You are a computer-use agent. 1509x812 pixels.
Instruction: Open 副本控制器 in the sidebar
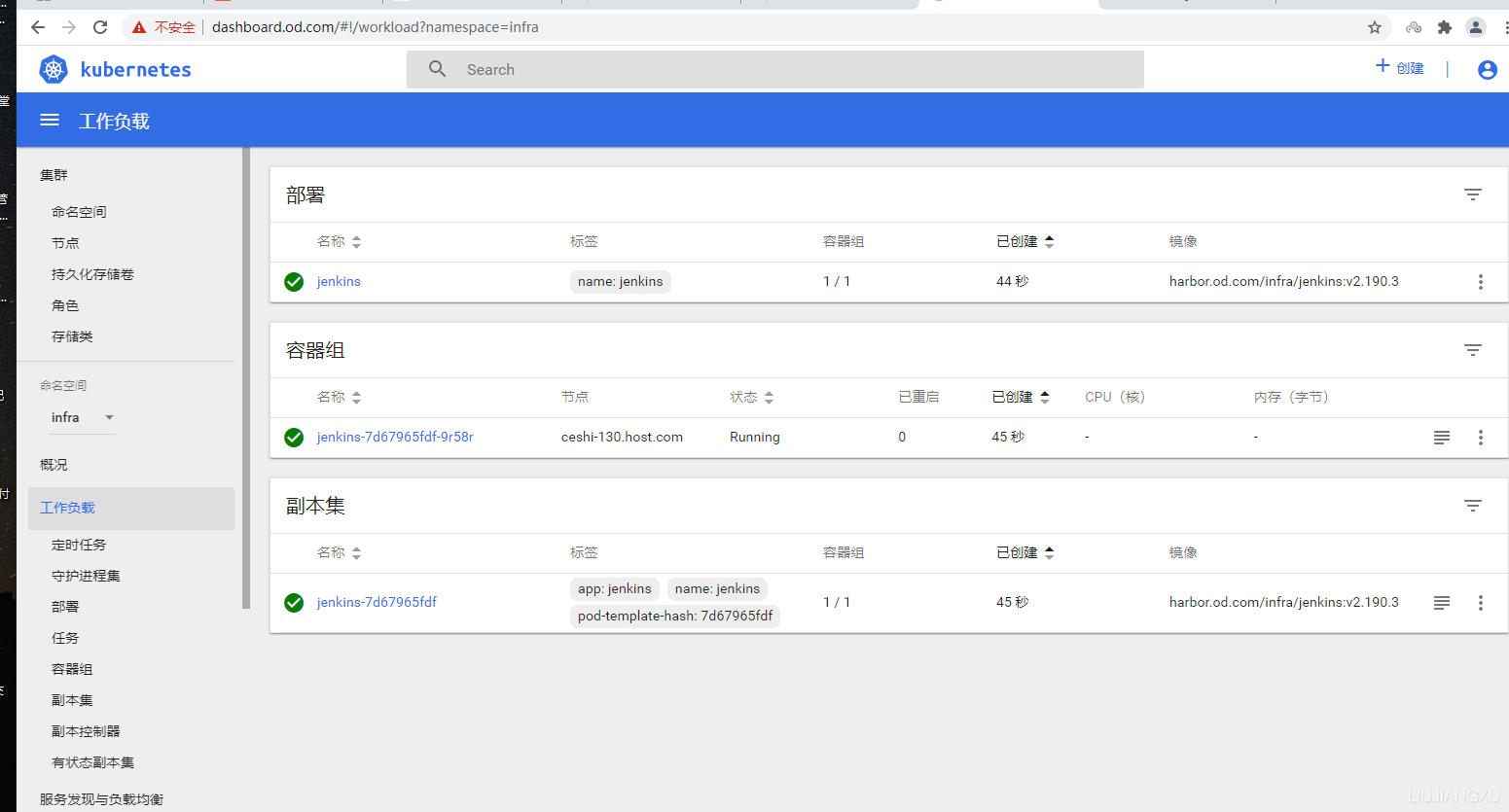pyautogui.click(x=86, y=731)
